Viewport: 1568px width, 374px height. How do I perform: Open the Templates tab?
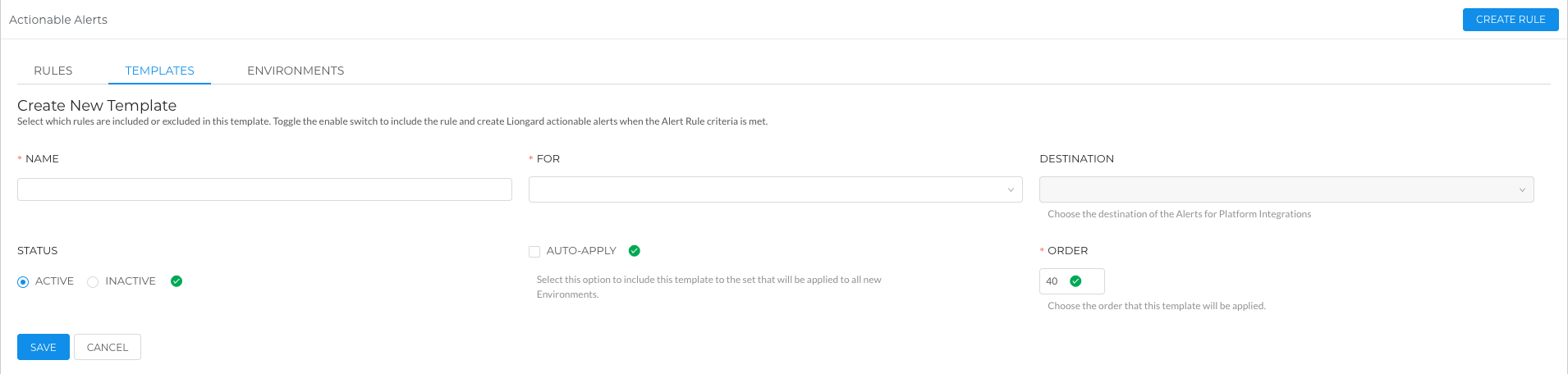click(159, 71)
